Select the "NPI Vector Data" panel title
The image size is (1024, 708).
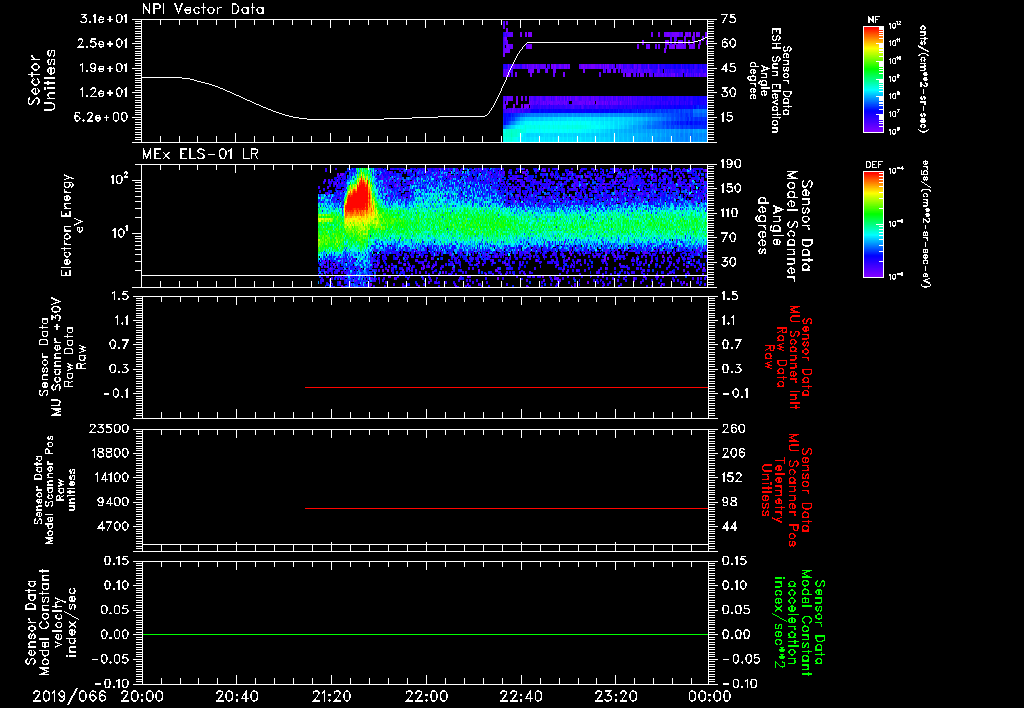pyautogui.click(x=204, y=9)
